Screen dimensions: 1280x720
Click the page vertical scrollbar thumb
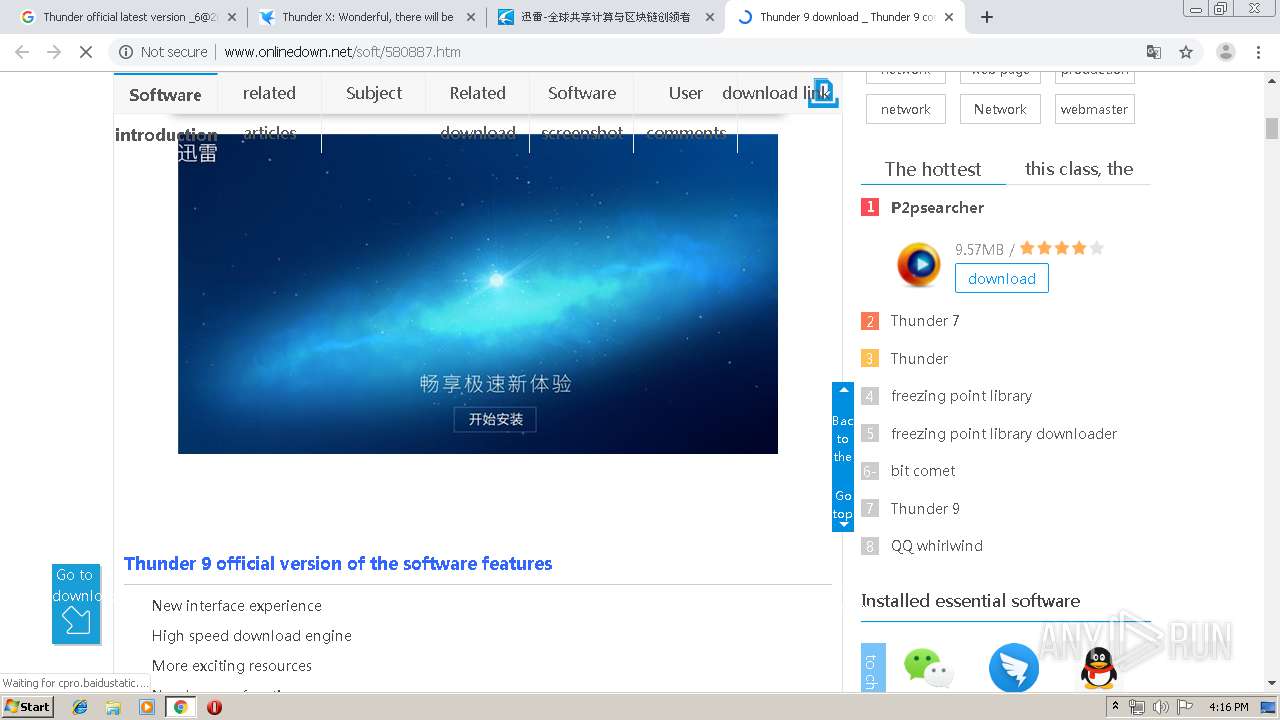point(1272,128)
